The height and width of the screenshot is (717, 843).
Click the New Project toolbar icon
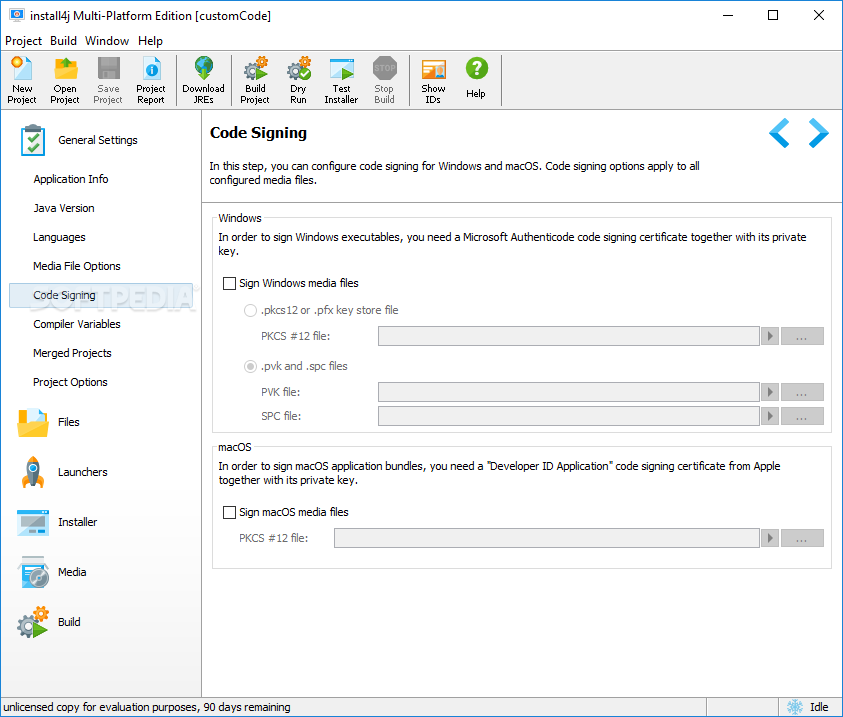pyautogui.click(x=22, y=80)
